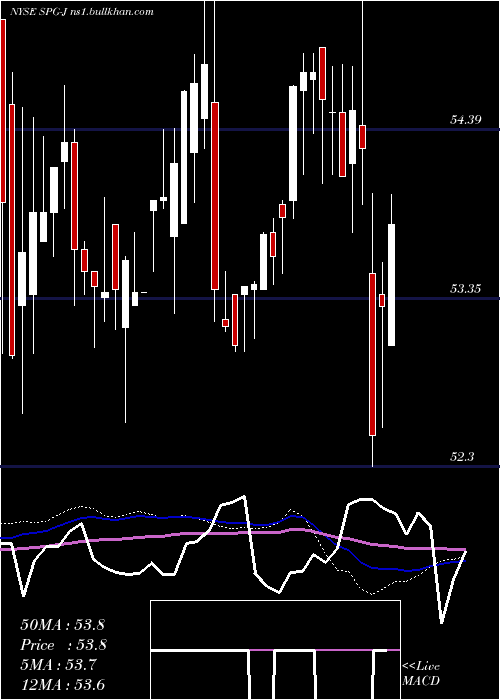Click the 52.3 price level label
This screenshot has height=700, width=500.
coord(462,457)
